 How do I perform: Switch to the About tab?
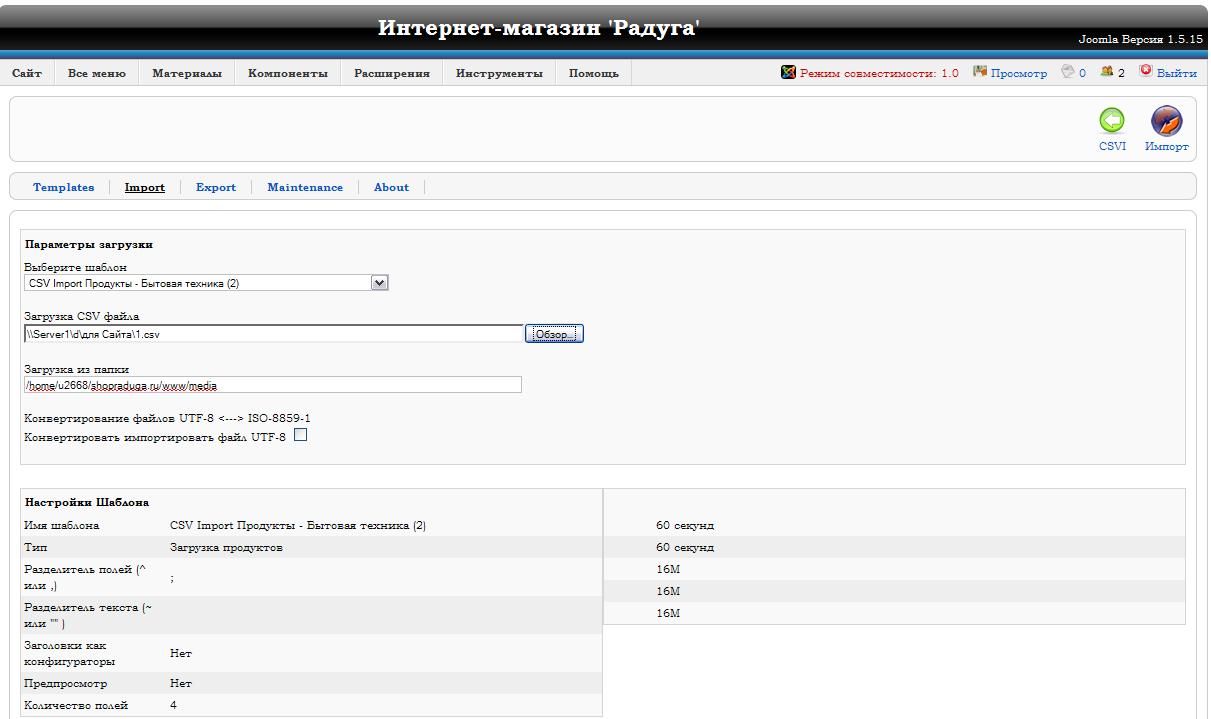pyautogui.click(x=391, y=187)
